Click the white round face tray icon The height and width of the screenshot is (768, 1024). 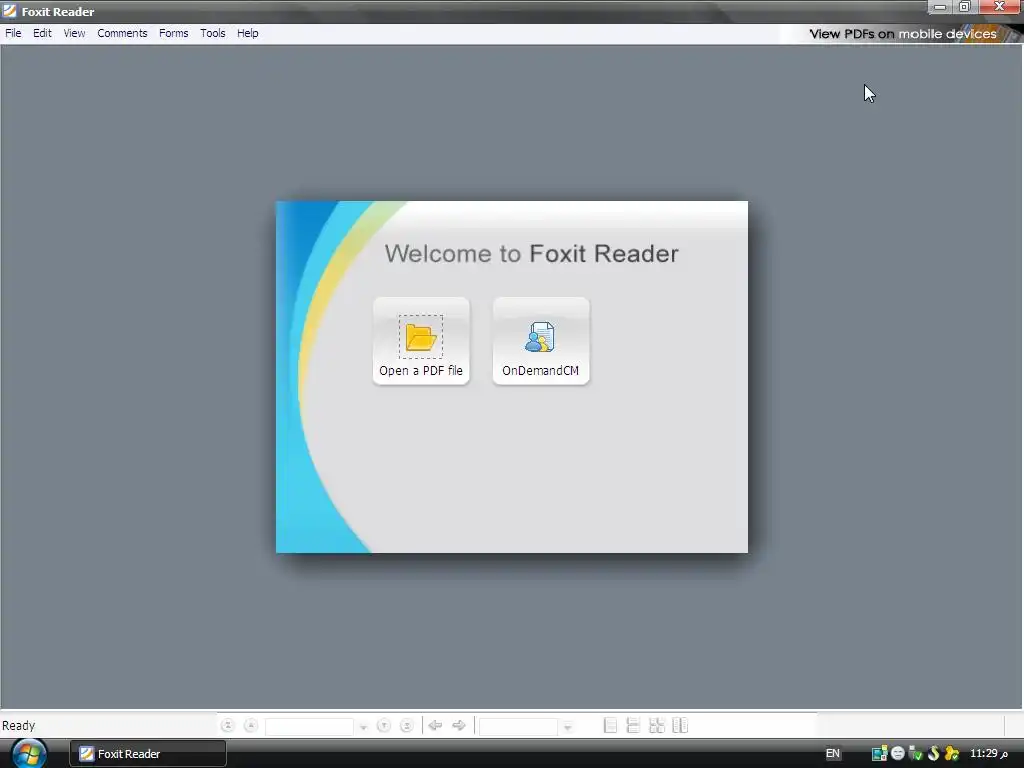(898, 754)
